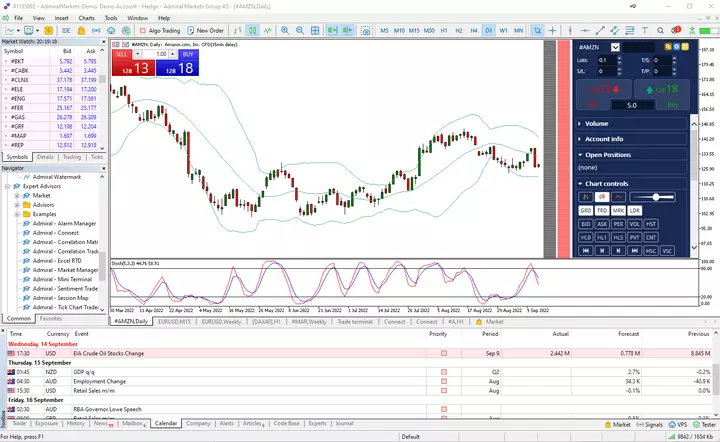Toggle the VOL chart control button

tap(635, 224)
